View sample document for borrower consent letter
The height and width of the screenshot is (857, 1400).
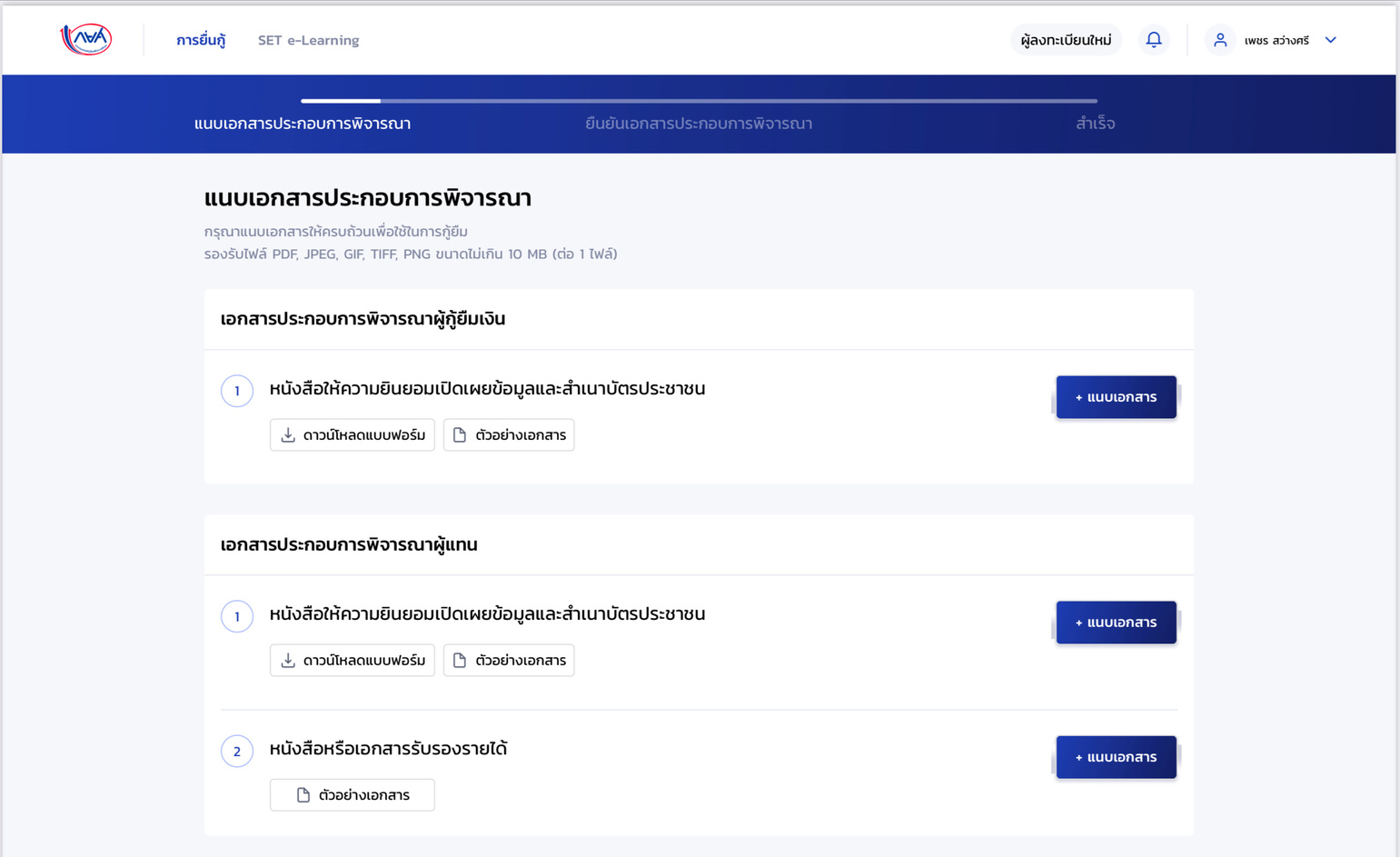[x=509, y=434]
